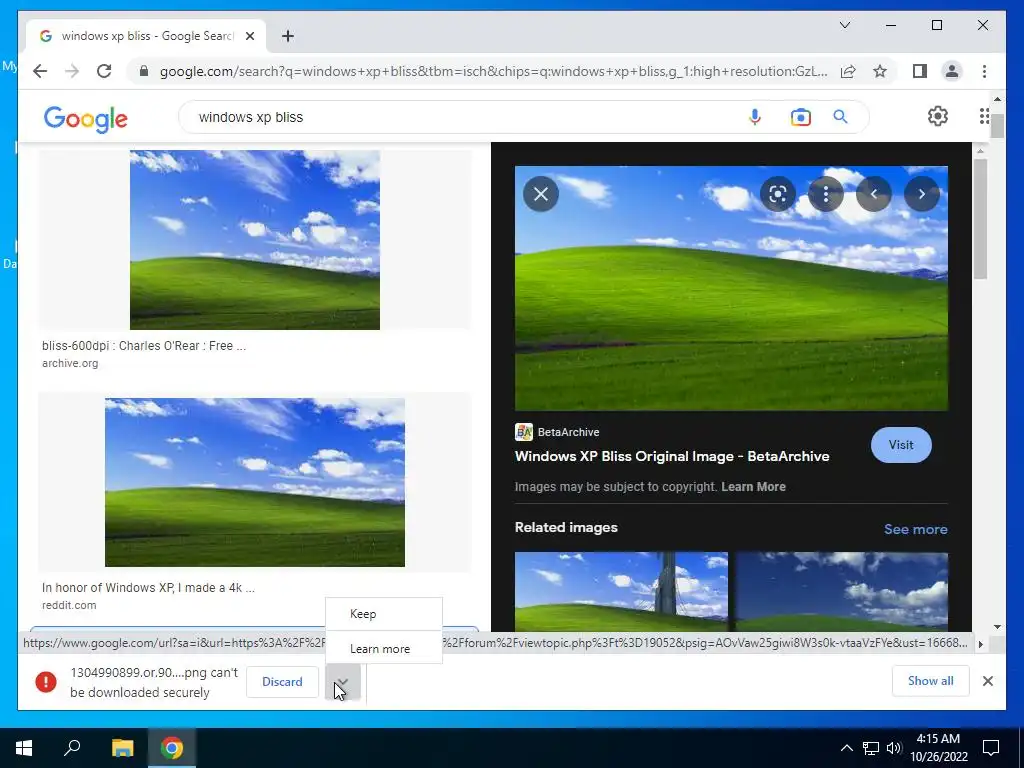Viewport: 1024px width, 768px height.
Task: Focus the Google search box
Action: coord(457,117)
